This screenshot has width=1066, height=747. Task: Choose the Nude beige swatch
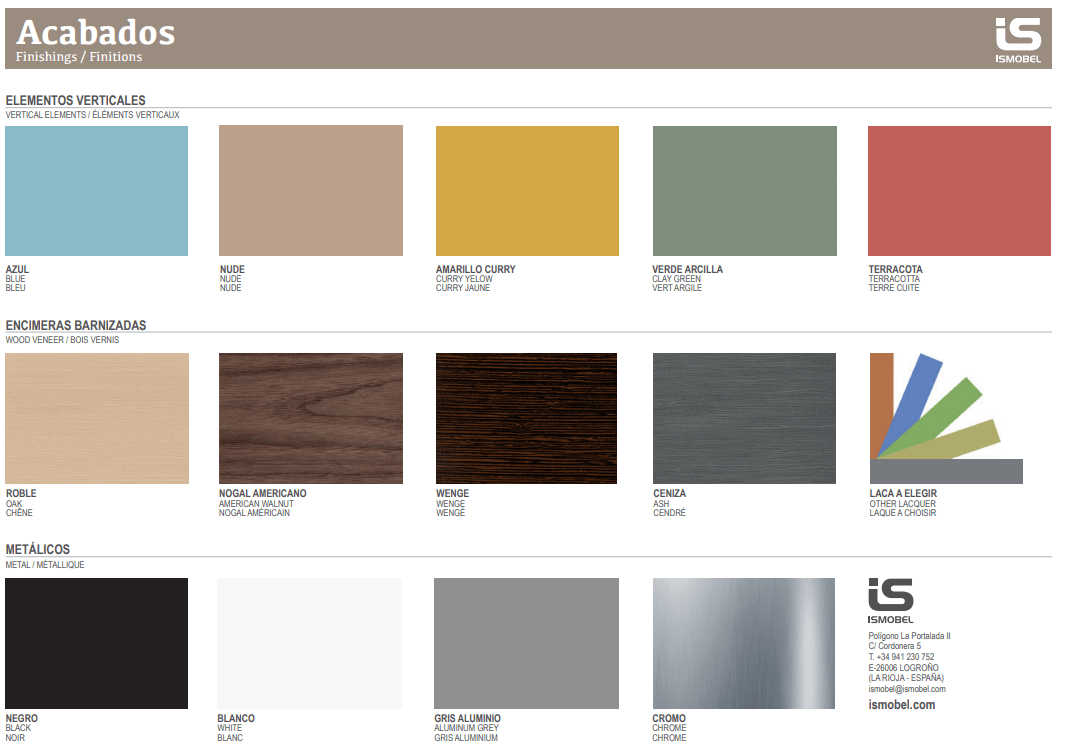pos(311,190)
